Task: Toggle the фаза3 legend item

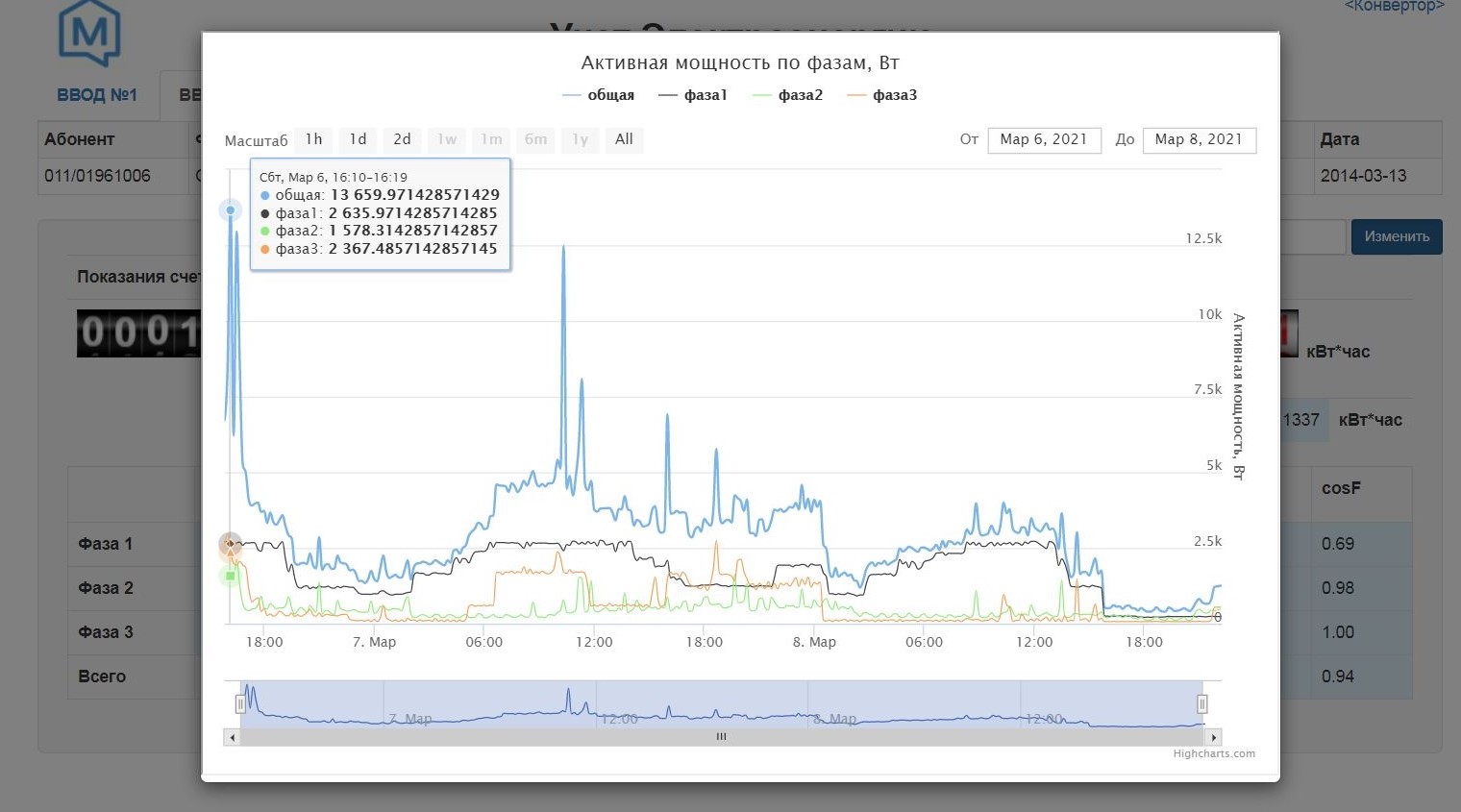Action: [x=882, y=95]
